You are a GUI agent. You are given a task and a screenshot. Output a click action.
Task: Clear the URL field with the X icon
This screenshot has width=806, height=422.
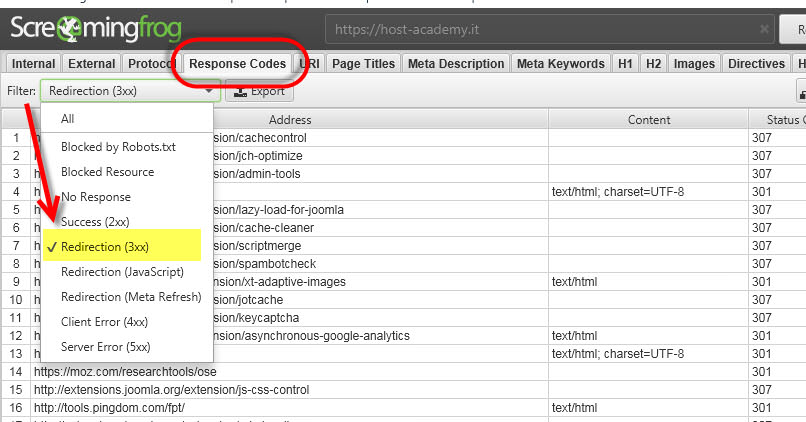764,29
